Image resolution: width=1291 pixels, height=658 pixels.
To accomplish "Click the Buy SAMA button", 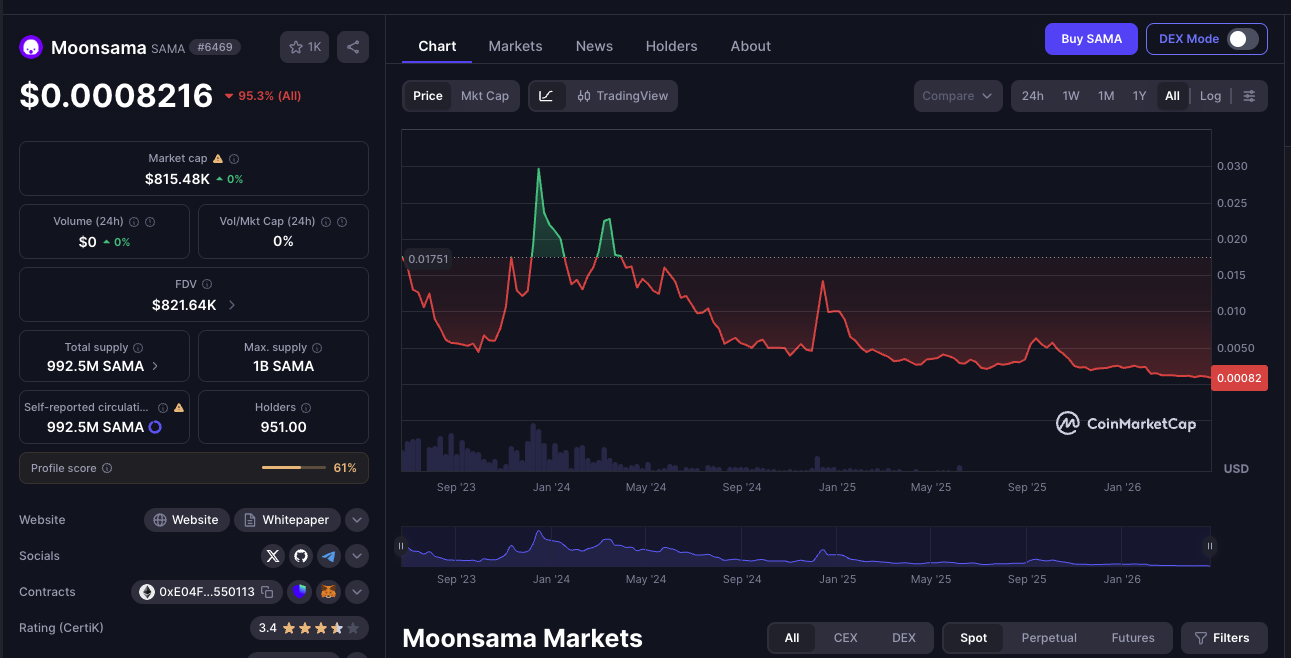I will (1090, 39).
